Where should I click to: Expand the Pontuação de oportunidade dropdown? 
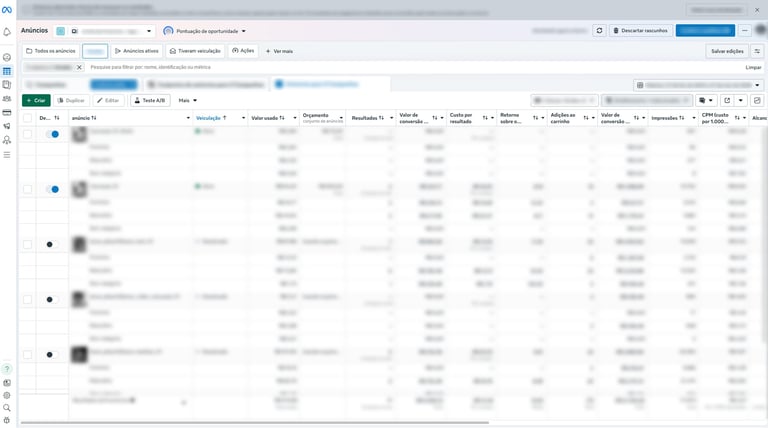[x=243, y=31]
